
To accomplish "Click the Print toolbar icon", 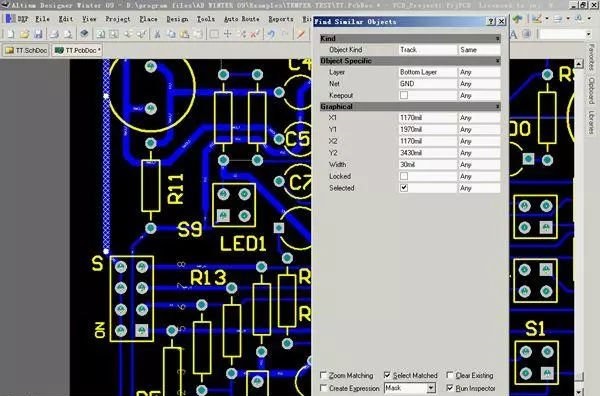I will 54,34.
